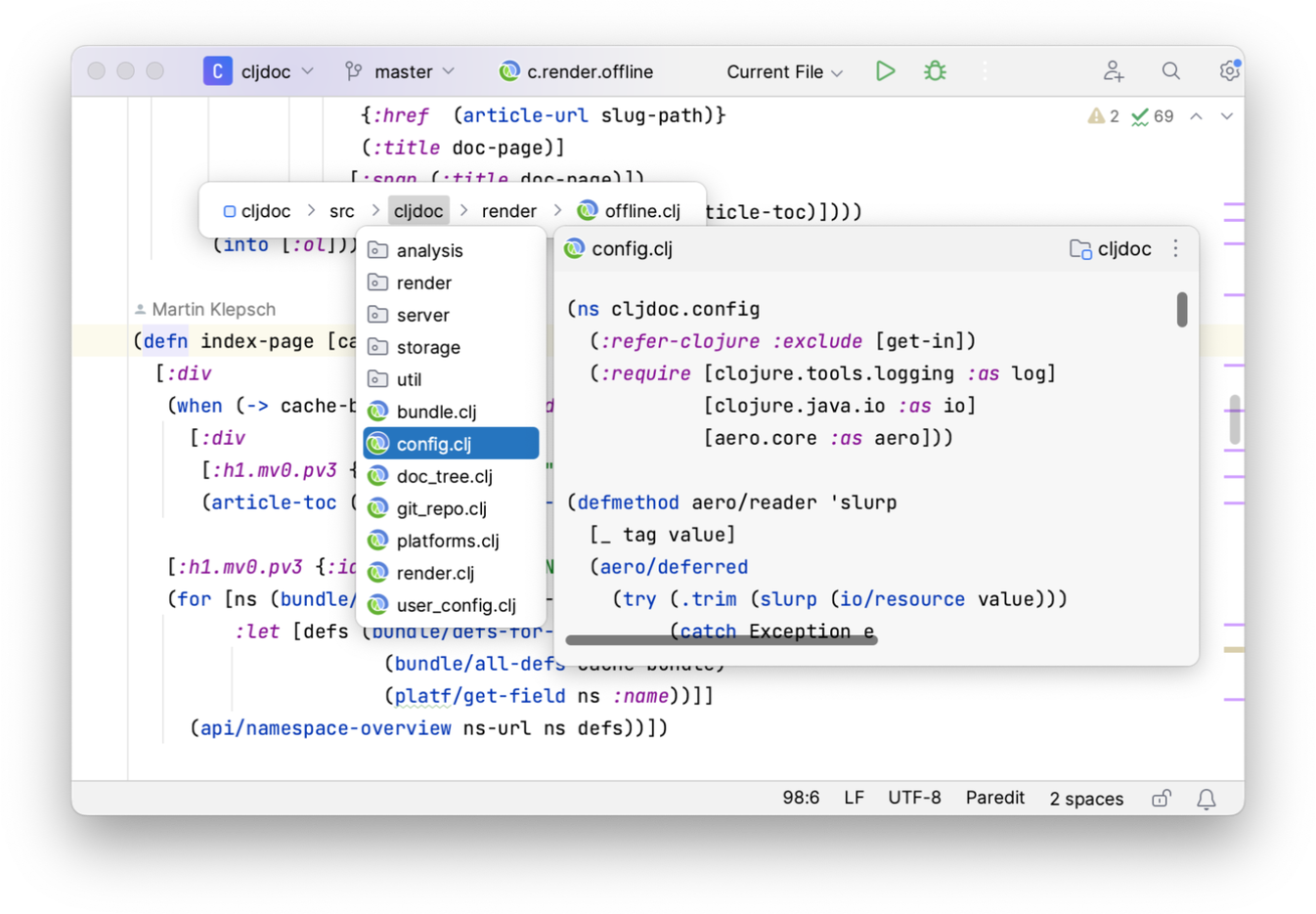
Task: Select the cljdoc root breadcrumb
Action: (x=256, y=211)
